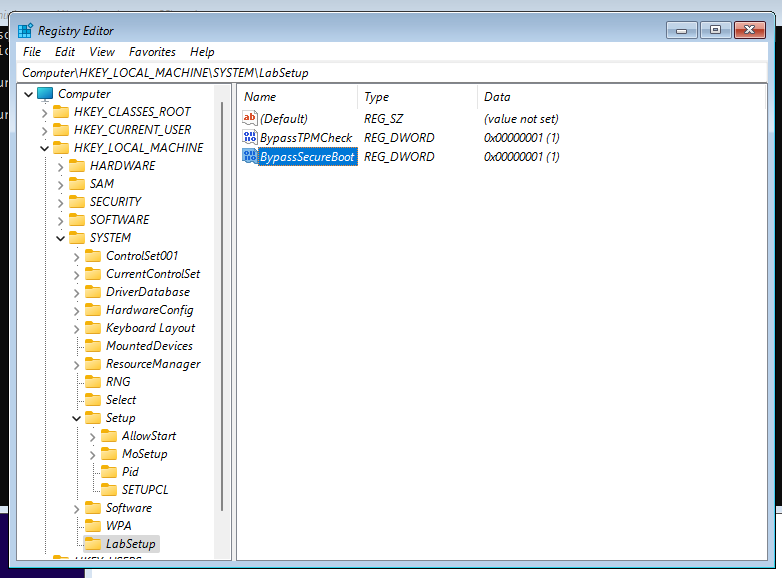Expand HKEY_CURRENT_USER hive
The height and width of the screenshot is (578, 782).
point(44,131)
